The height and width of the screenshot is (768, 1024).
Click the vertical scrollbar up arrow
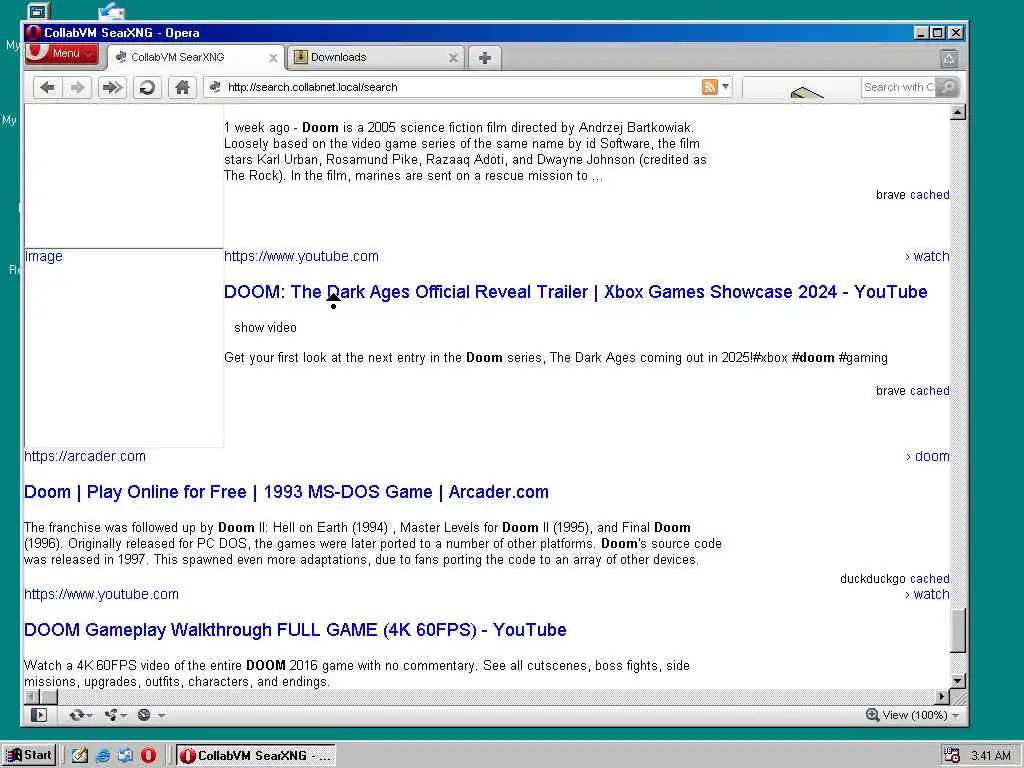click(957, 112)
